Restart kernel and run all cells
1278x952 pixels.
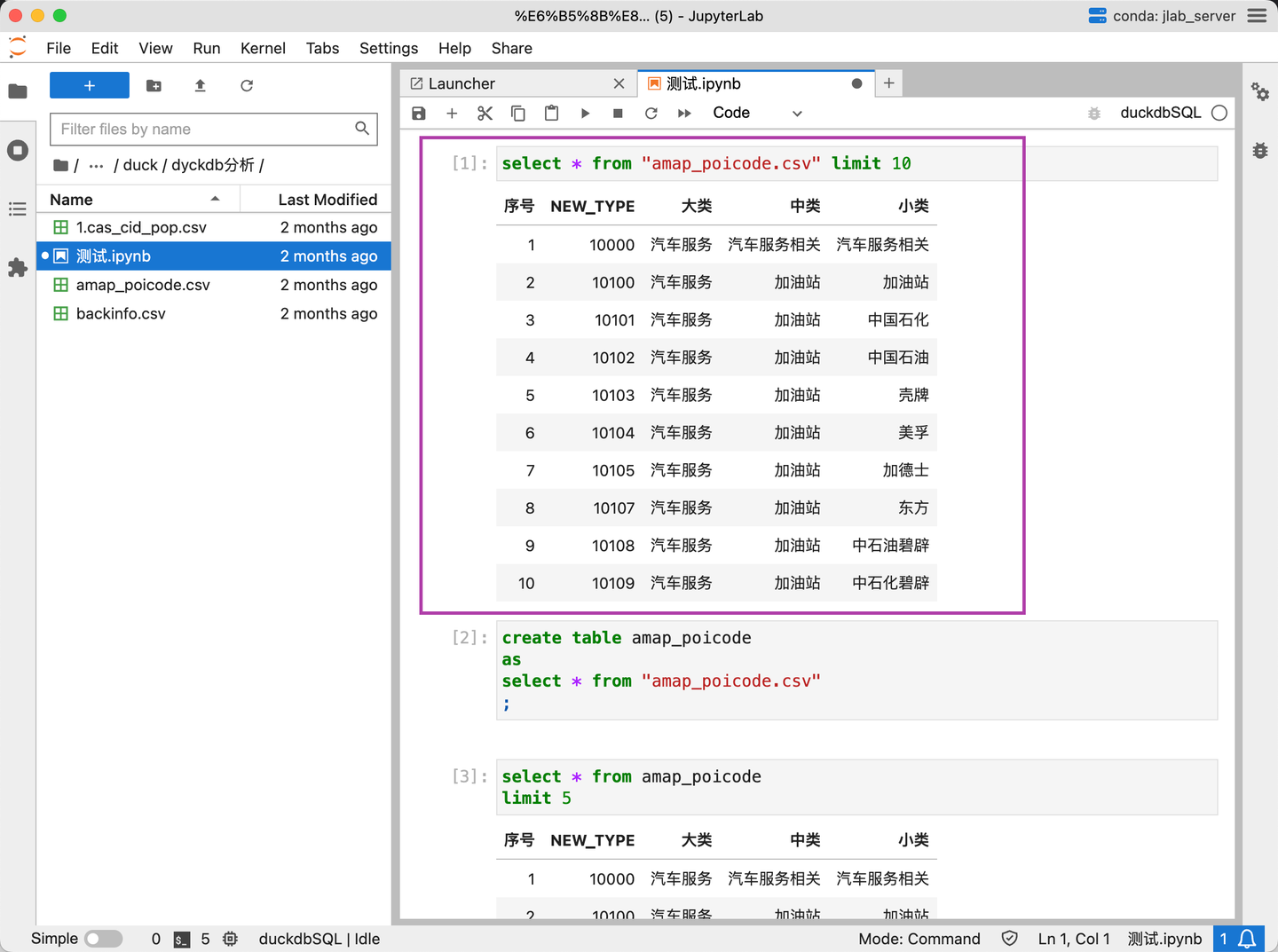click(684, 113)
